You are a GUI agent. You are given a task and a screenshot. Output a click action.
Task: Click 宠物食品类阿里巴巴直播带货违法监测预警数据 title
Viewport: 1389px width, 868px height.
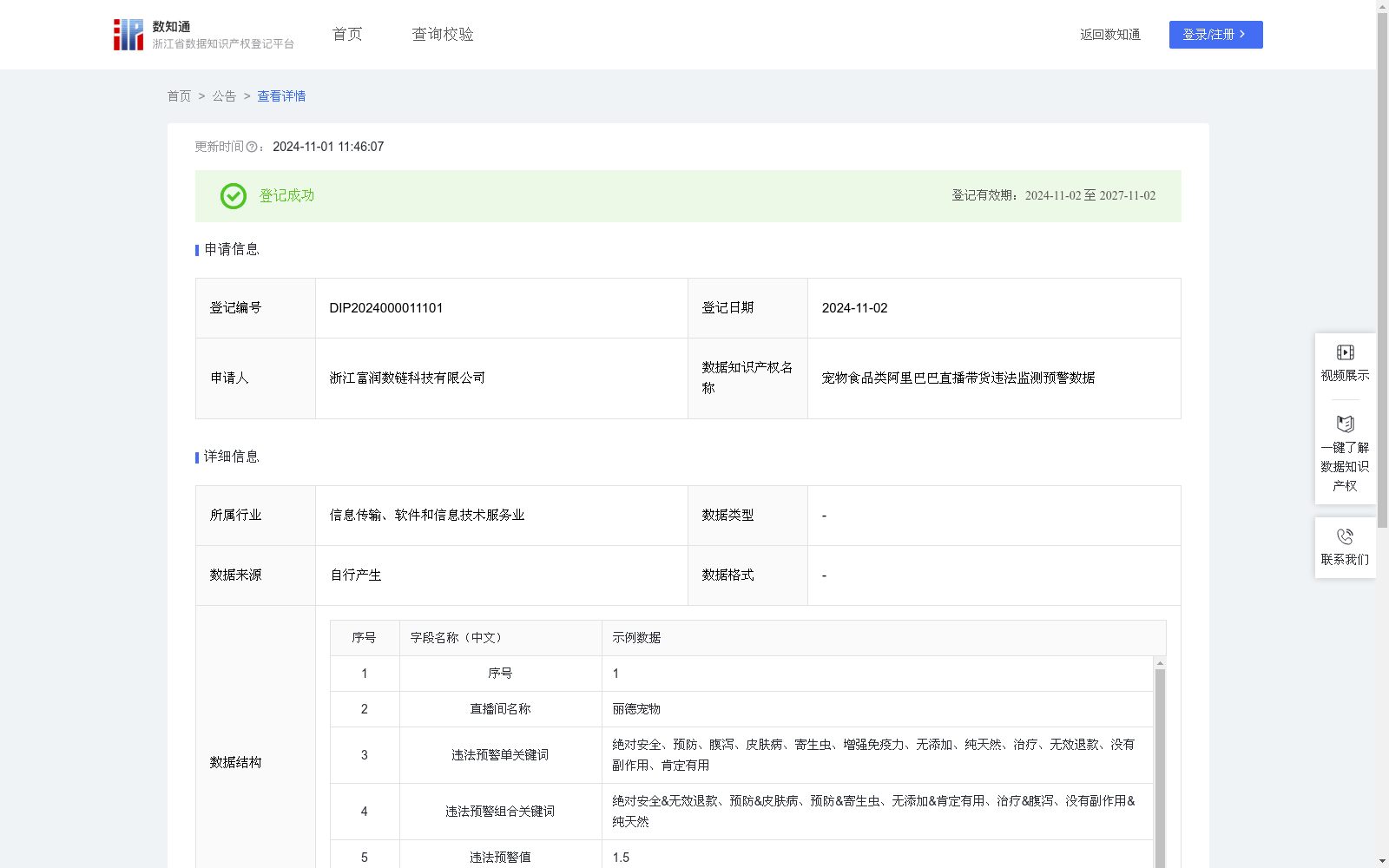pyautogui.click(x=958, y=378)
